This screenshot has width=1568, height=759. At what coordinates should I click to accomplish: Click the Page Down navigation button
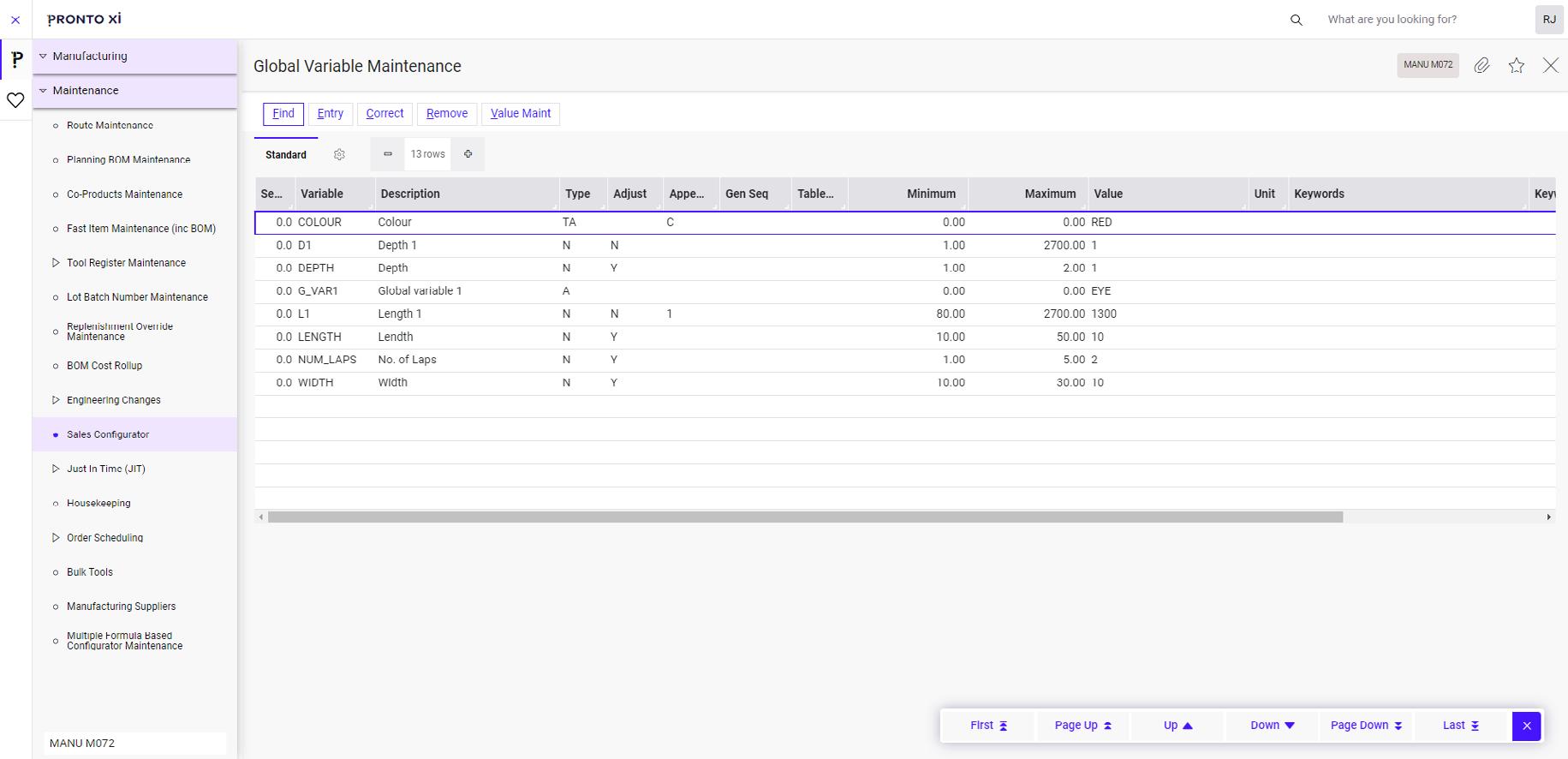(x=1366, y=726)
